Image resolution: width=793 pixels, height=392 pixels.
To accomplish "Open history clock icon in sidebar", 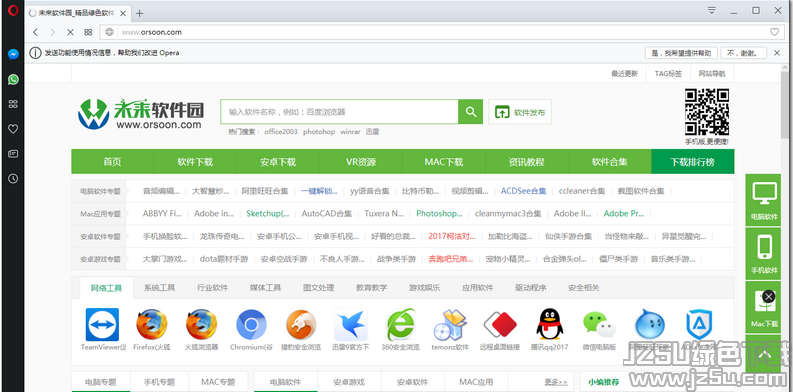I will point(13,178).
